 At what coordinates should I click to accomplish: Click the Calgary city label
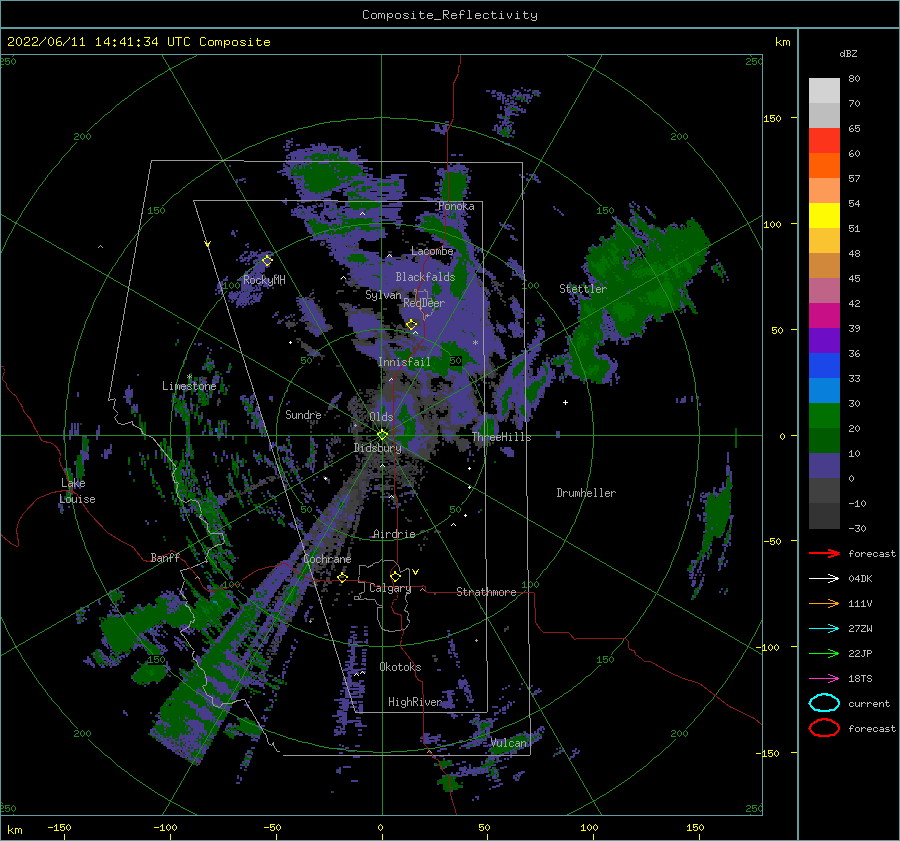tap(390, 588)
